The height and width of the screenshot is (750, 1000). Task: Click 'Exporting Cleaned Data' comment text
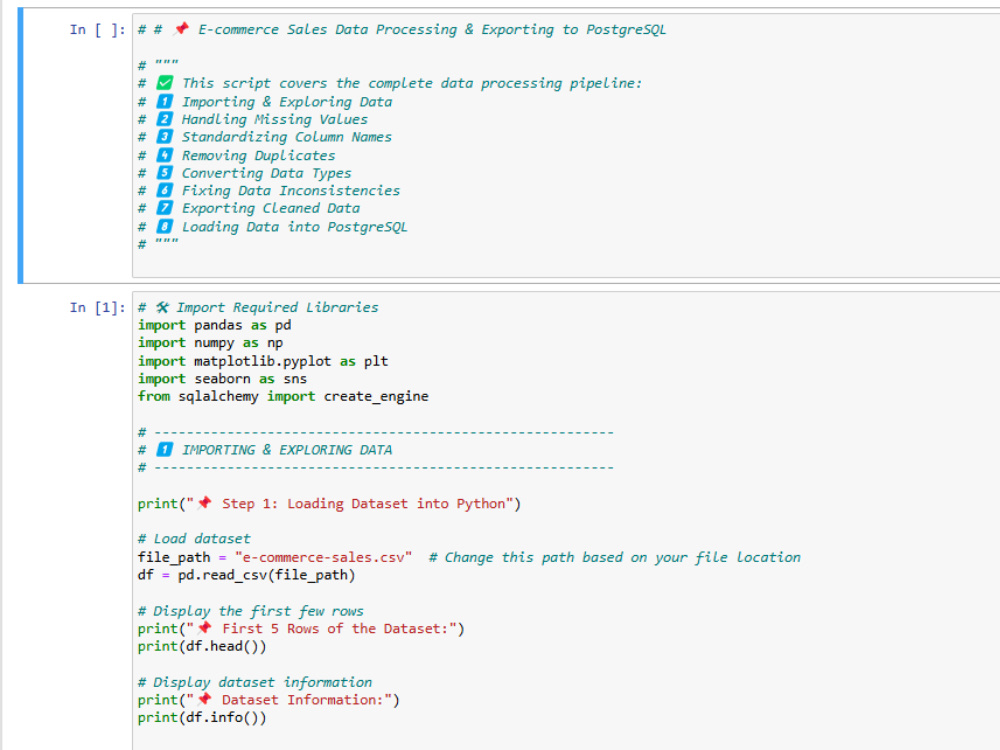(271, 209)
